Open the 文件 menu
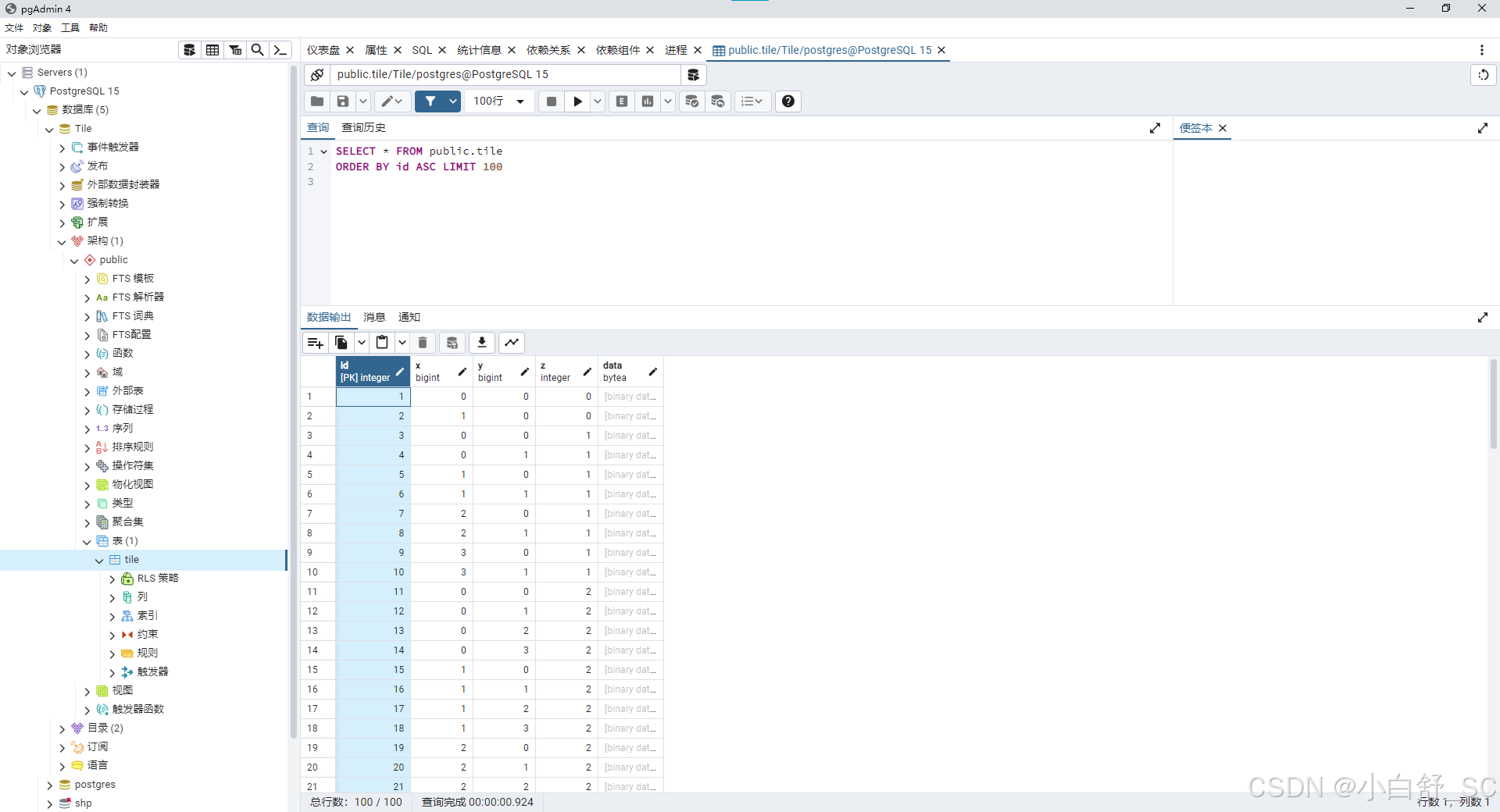Image resolution: width=1500 pixels, height=812 pixels. [14, 28]
